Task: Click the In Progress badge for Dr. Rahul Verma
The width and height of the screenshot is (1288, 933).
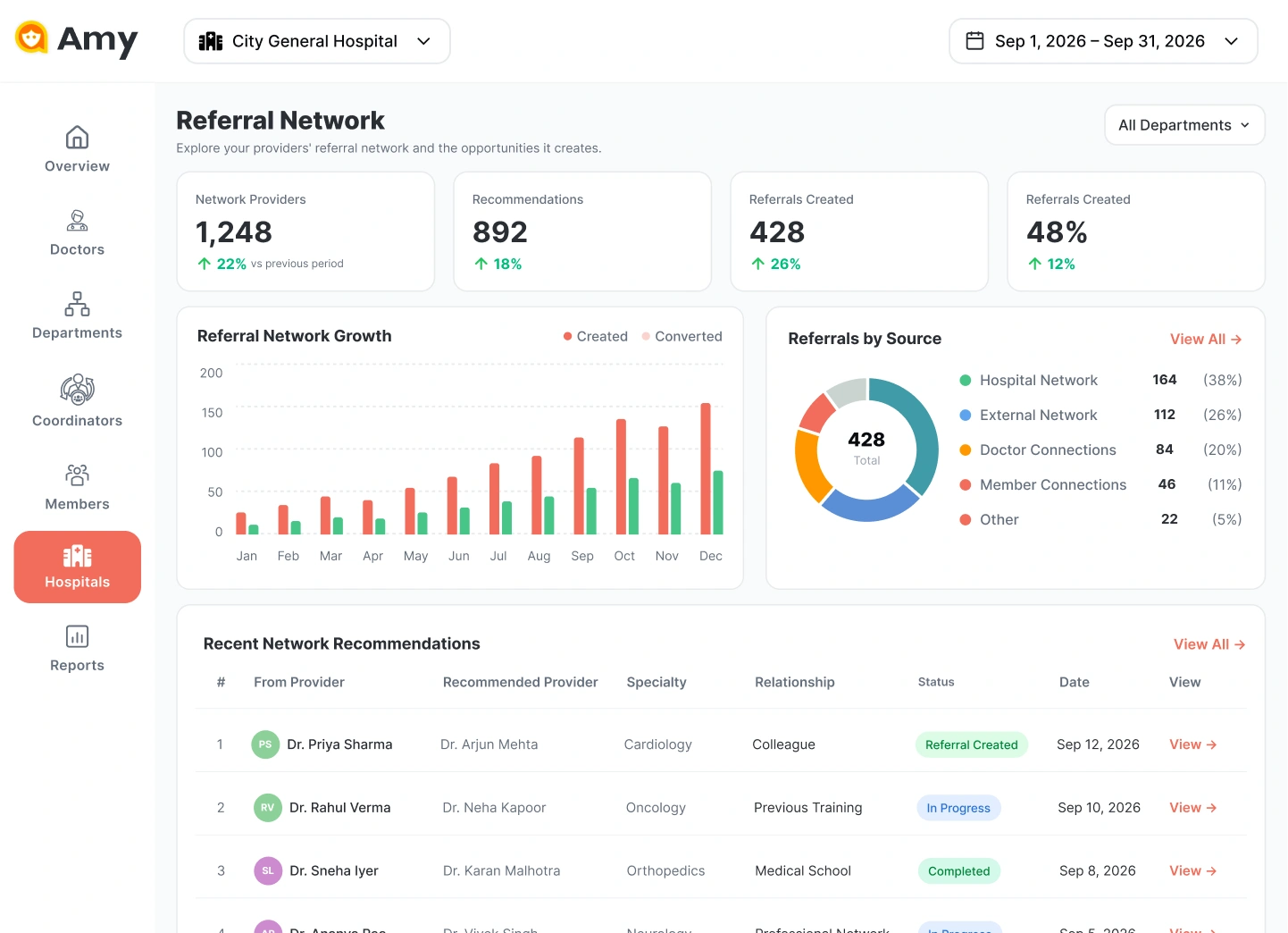Action: [x=958, y=808]
